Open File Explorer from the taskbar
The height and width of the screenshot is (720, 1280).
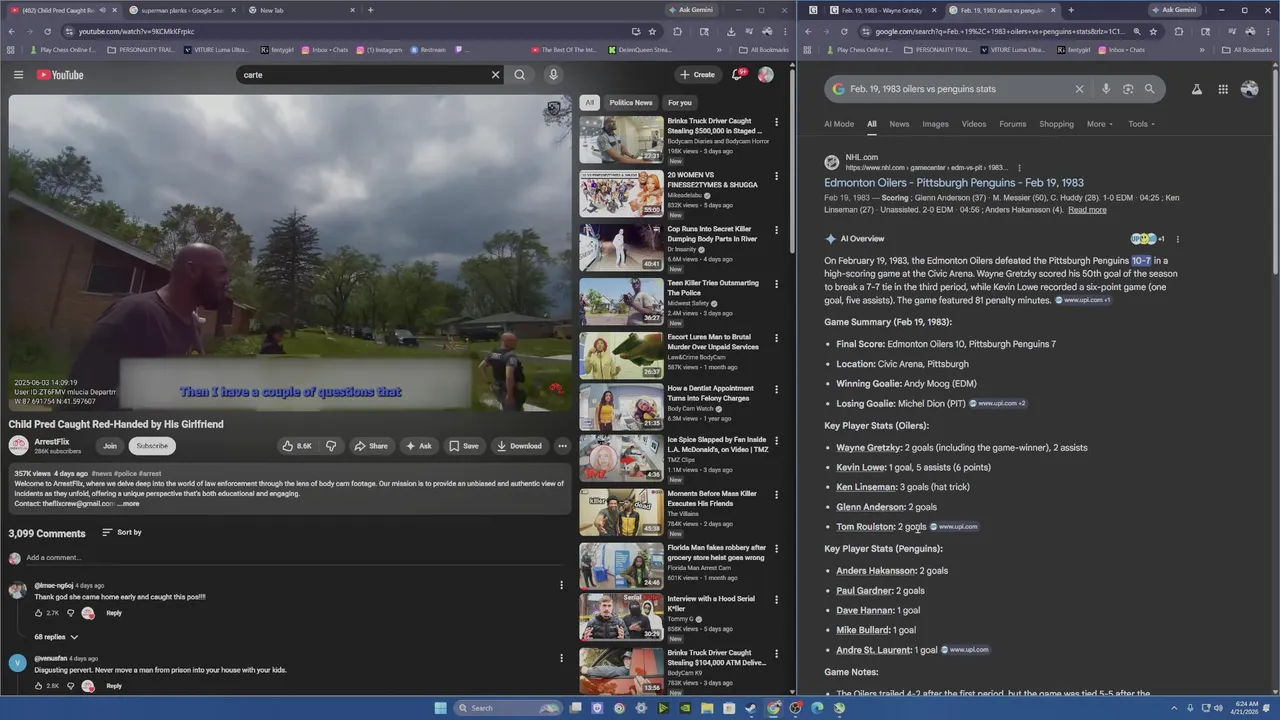coord(707,708)
